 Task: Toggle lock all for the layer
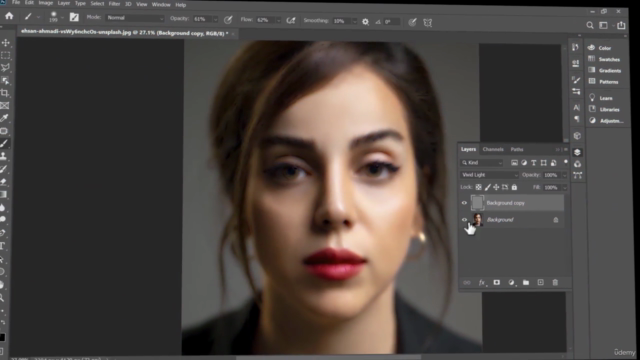pyautogui.click(x=514, y=187)
